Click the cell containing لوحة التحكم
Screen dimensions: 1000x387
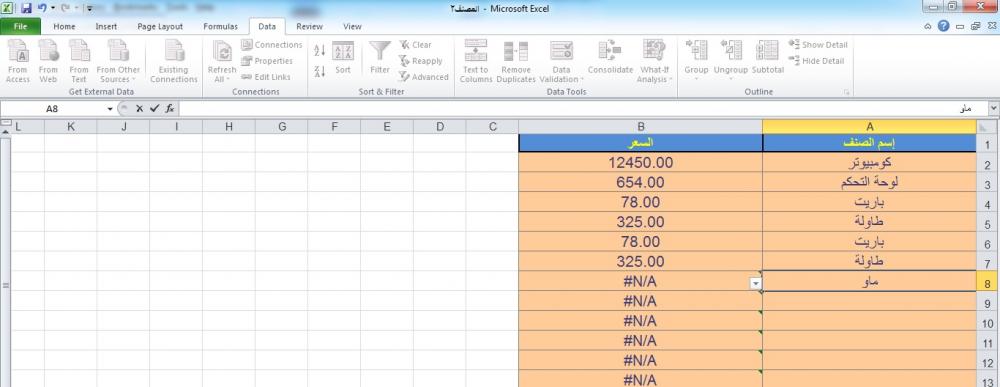869,182
